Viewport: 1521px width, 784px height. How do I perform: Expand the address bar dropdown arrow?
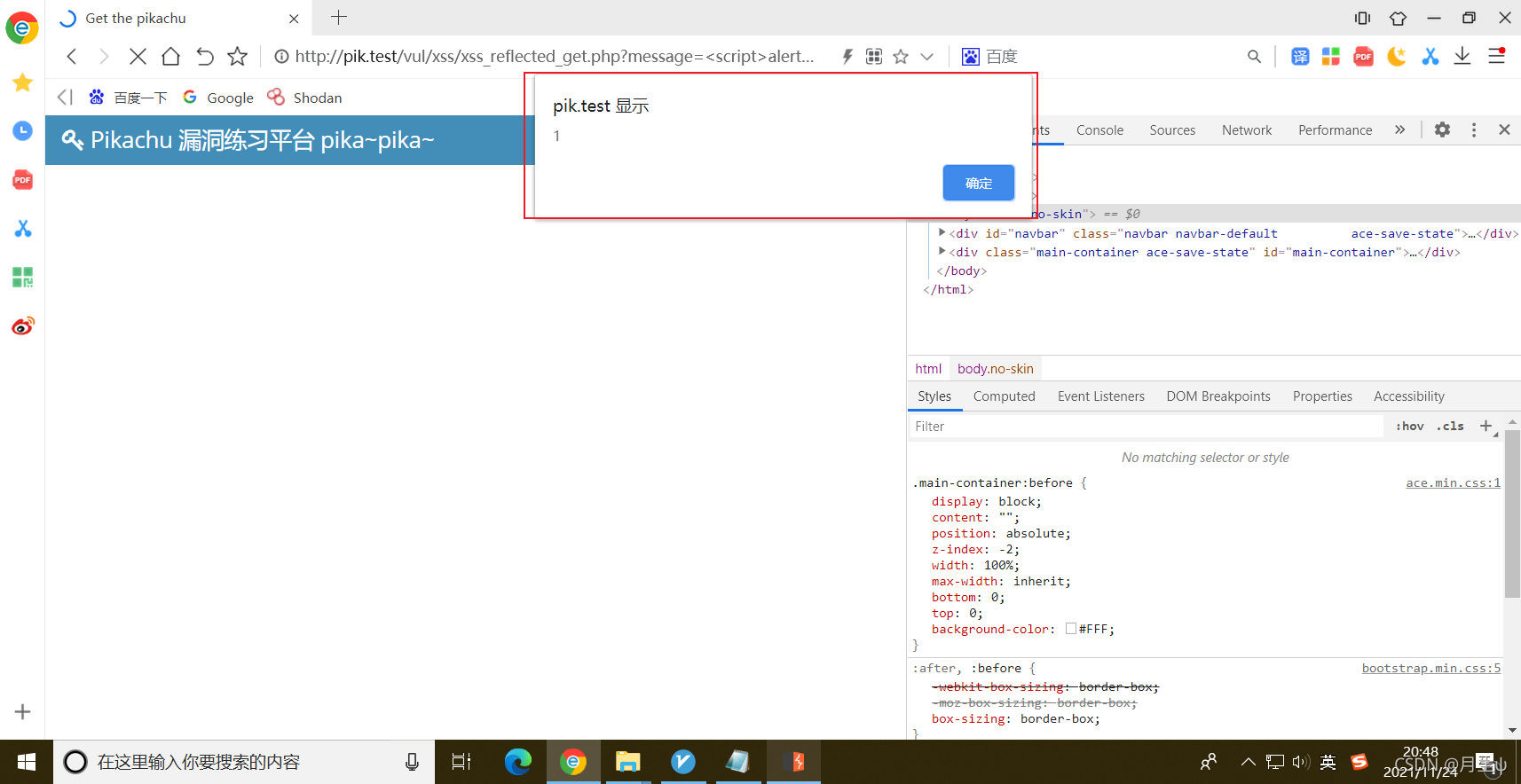927,57
